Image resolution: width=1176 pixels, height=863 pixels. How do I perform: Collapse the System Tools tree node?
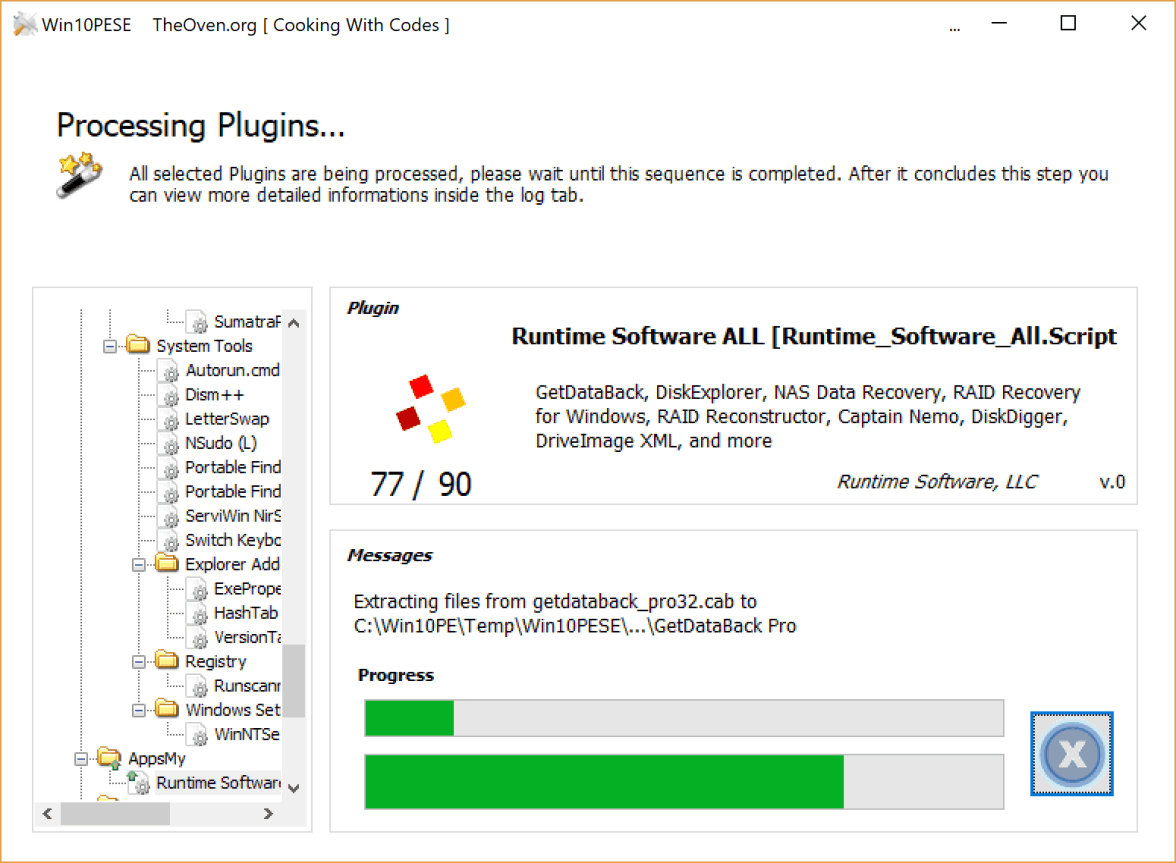[110, 346]
